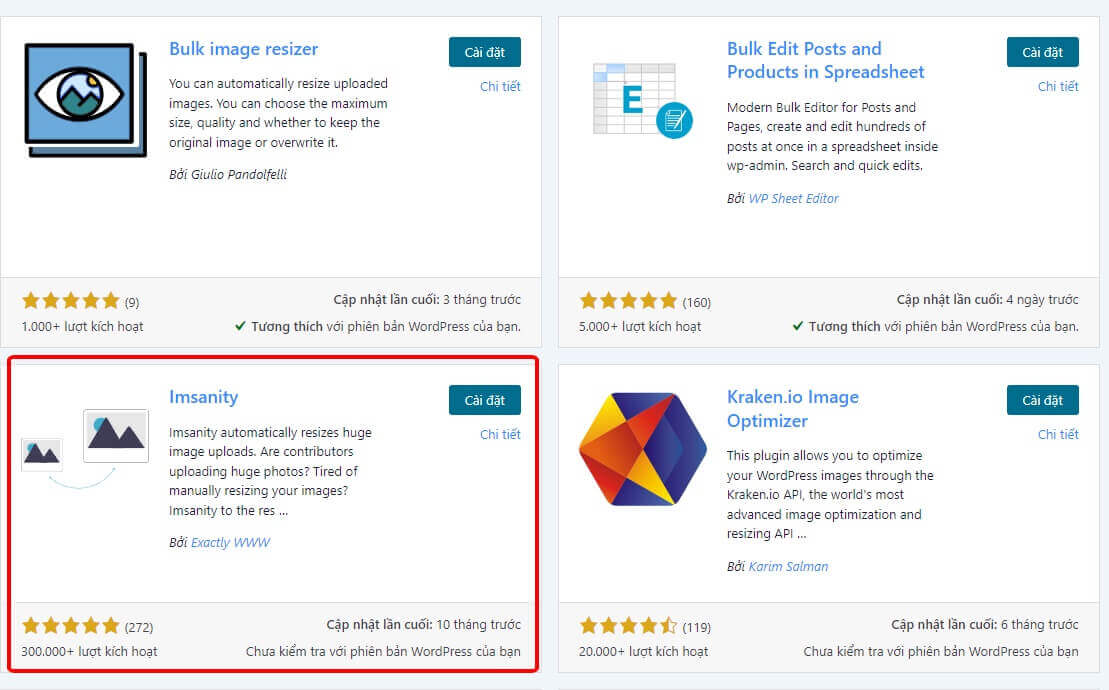Show Chi tiết for Imsanity
The image size is (1109, 690).
tap(500, 434)
